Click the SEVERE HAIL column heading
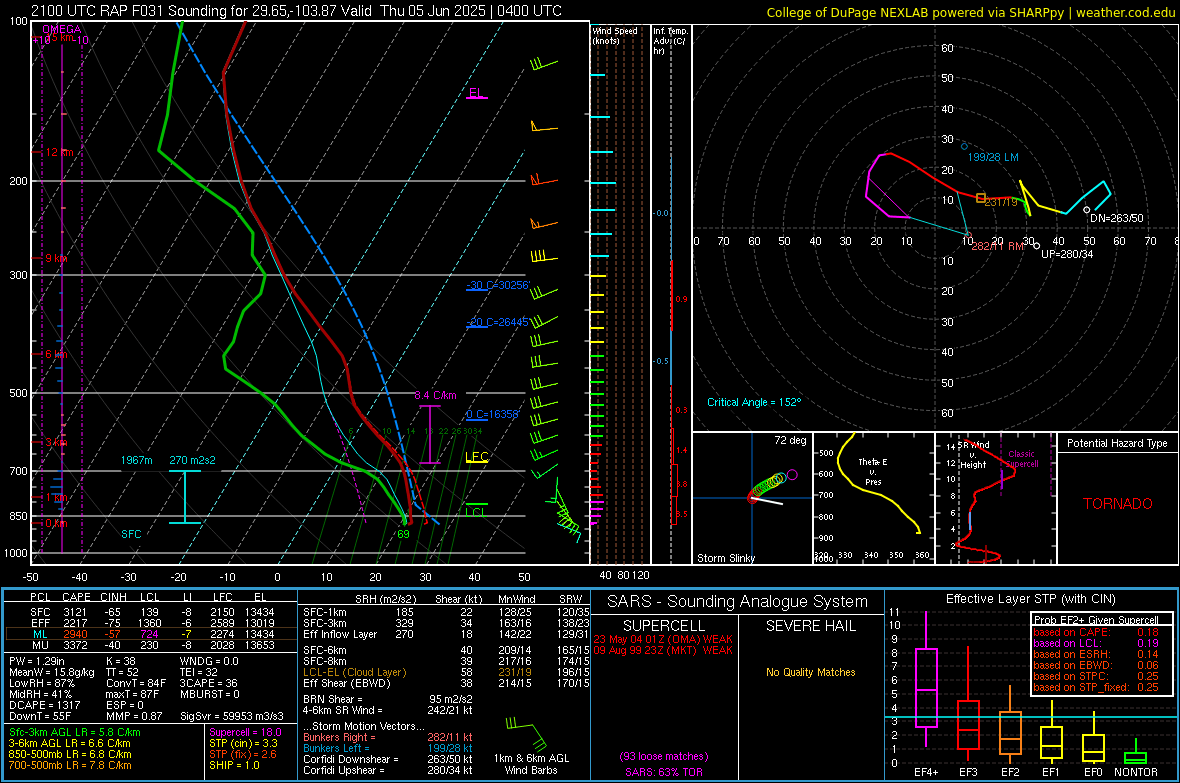Image resolution: width=1180 pixels, height=783 pixels. click(810, 626)
